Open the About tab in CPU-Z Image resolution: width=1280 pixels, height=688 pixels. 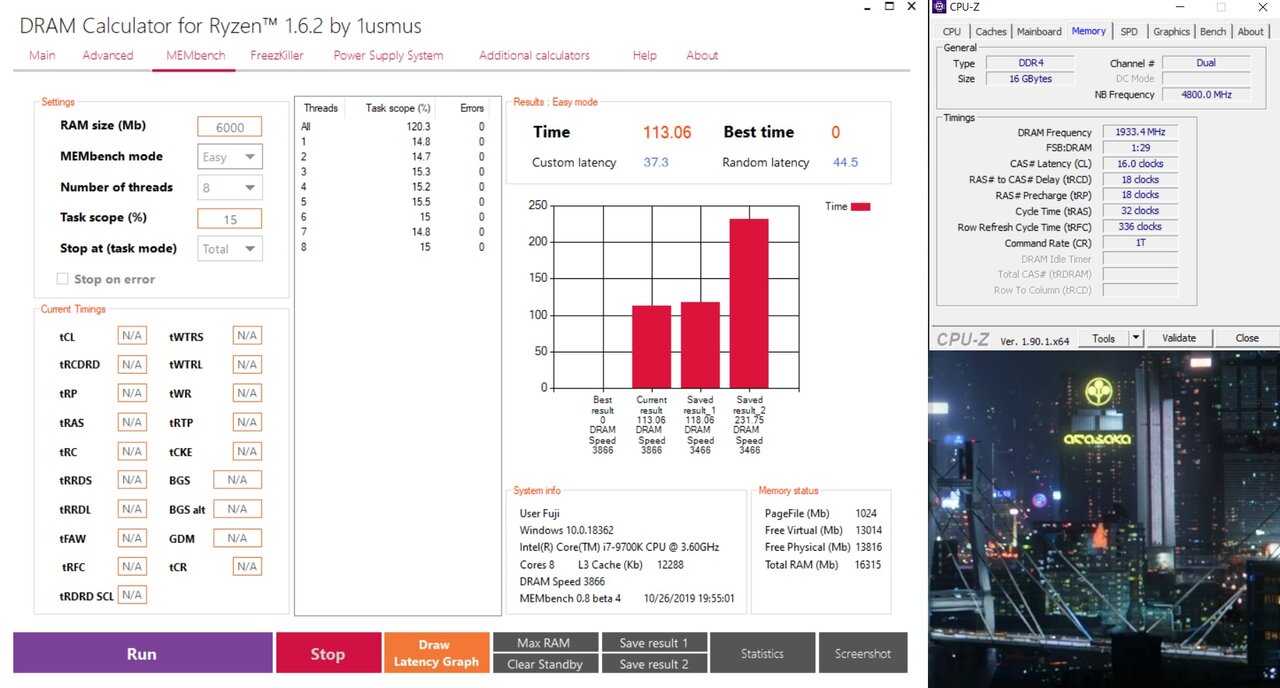click(1251, 31)
